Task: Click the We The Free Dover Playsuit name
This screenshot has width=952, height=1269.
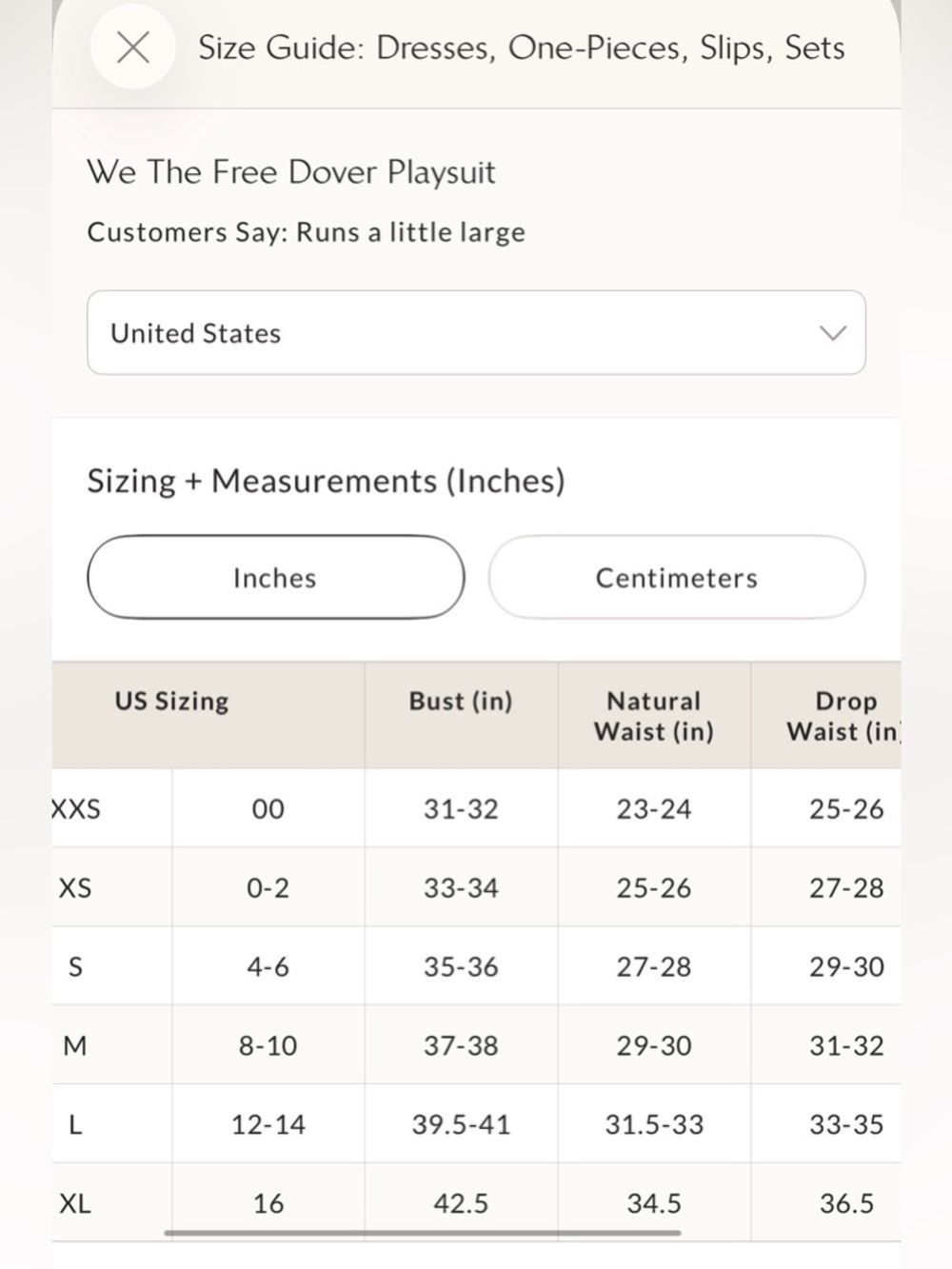Action: [x=291, y=172]
